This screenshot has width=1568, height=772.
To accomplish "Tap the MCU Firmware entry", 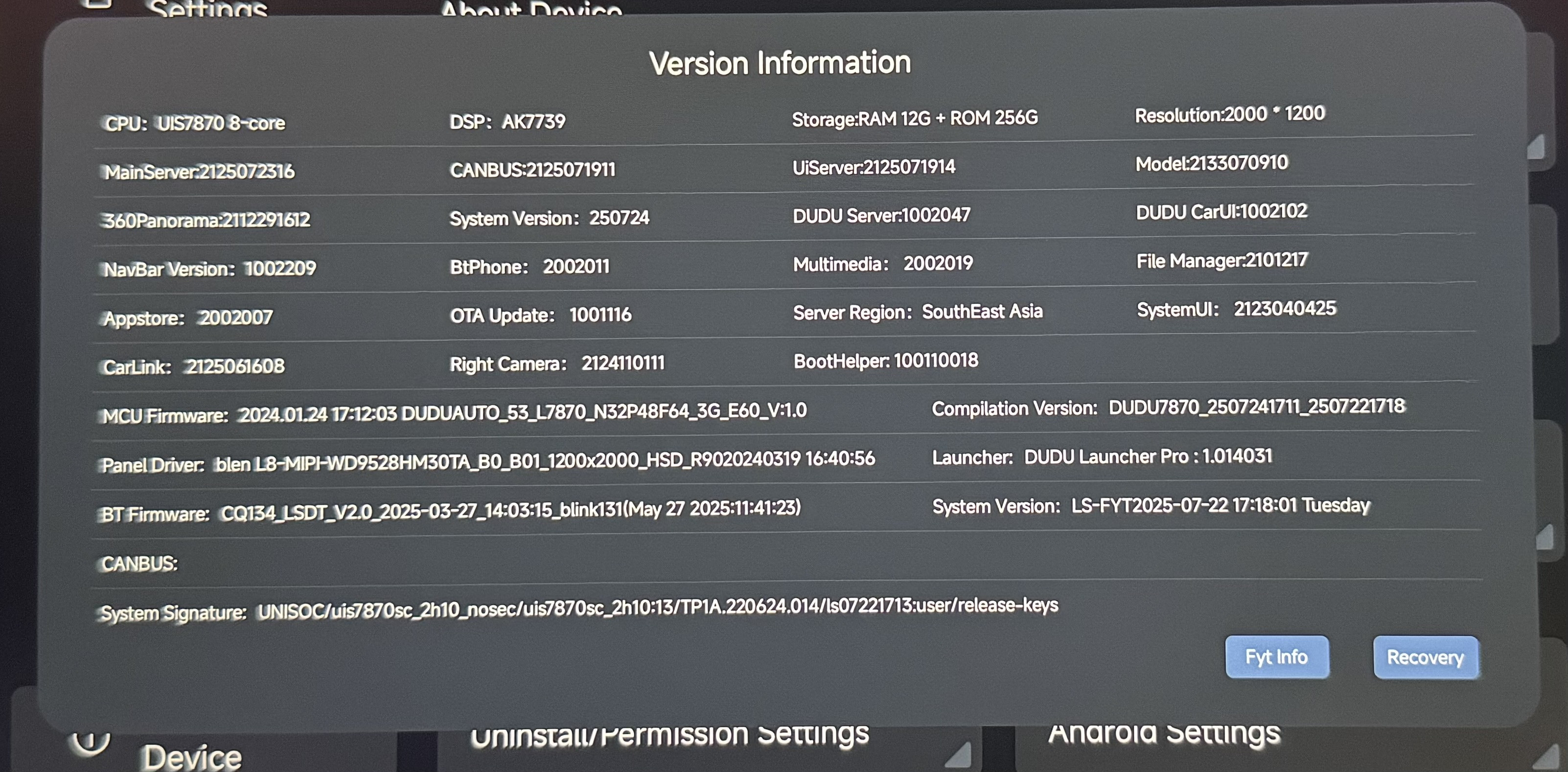I will (454, 413).
